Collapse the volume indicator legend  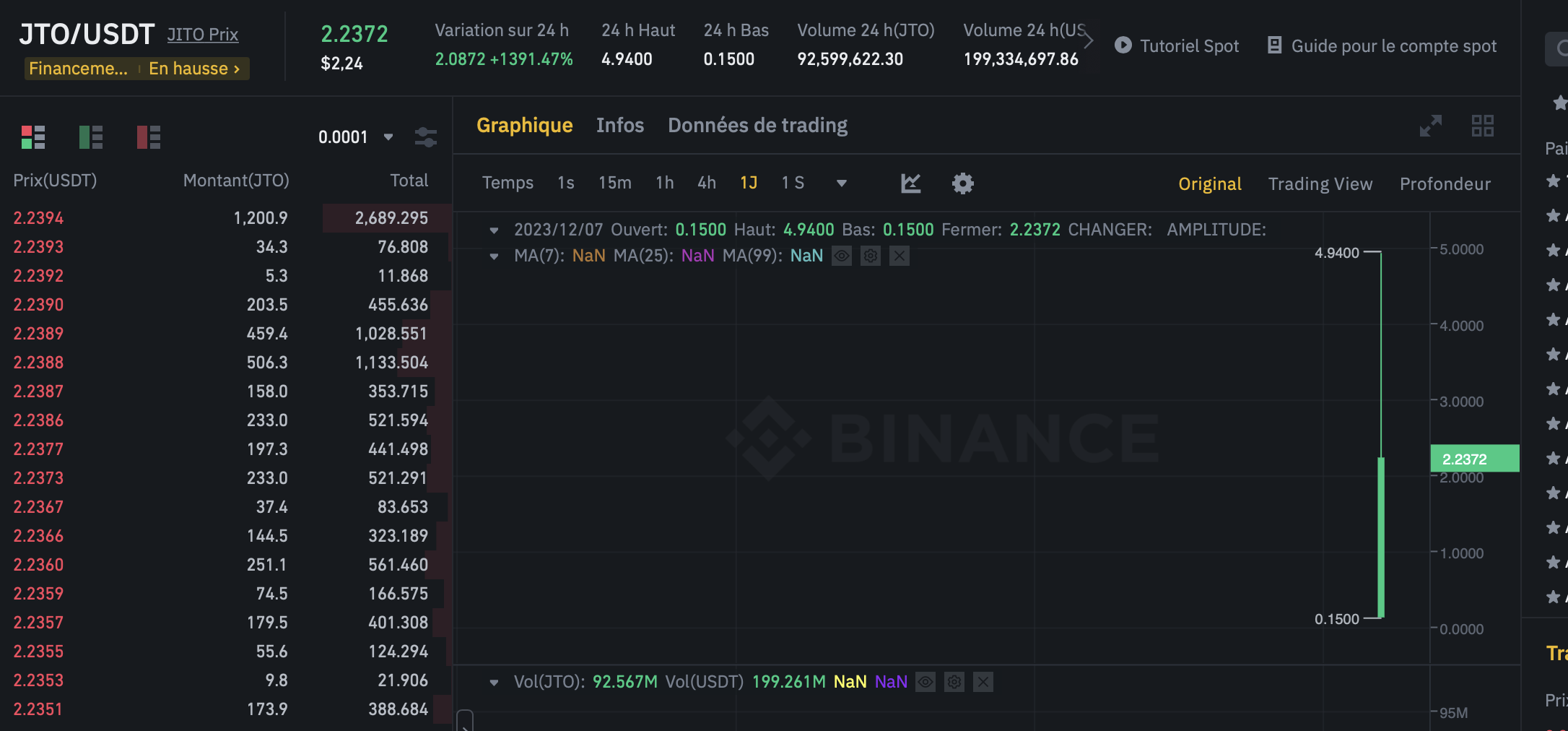click(494, 683)
